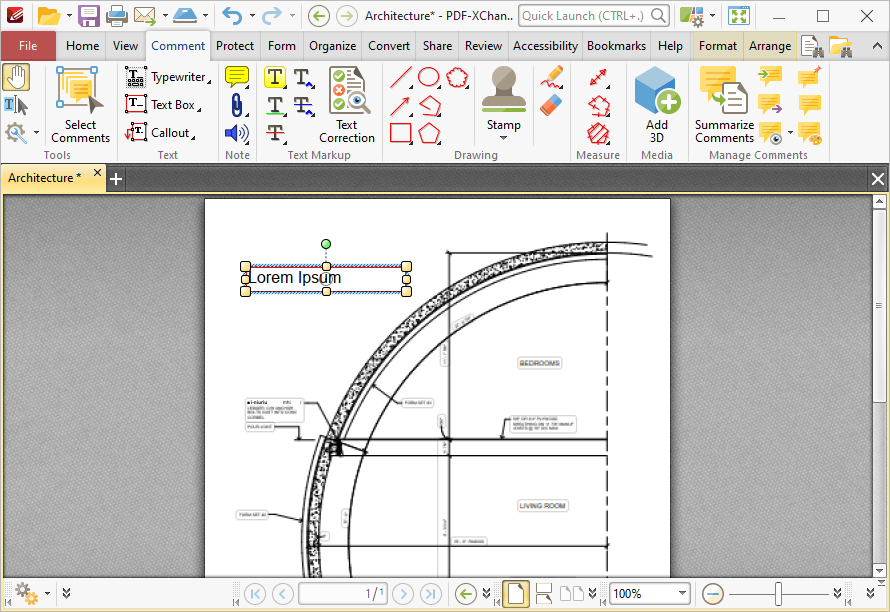Expand bottom-left options gear dropdown
This screenshot has width=890, height=612.
point(48,594)
